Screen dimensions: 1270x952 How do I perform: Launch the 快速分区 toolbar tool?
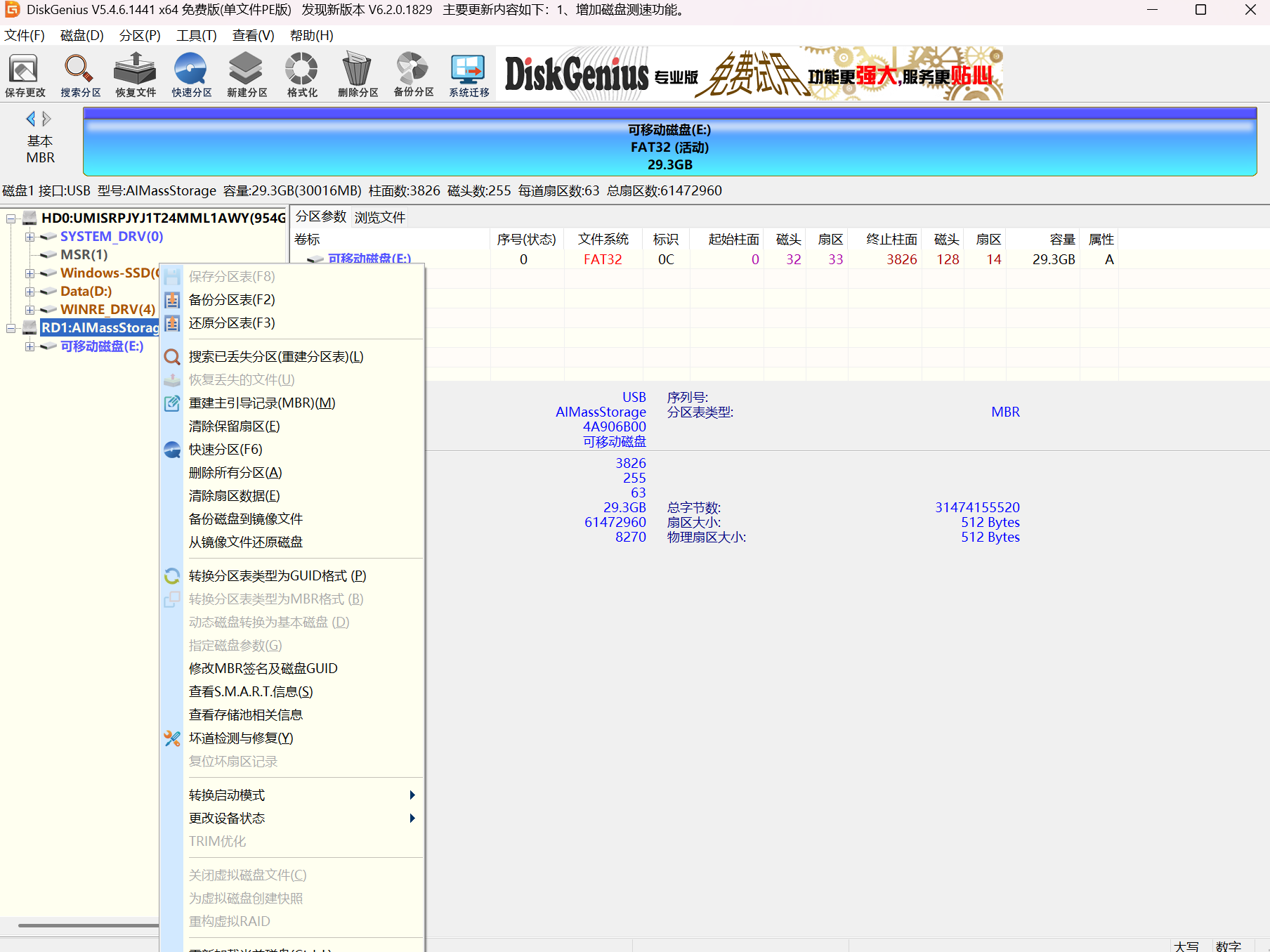point(191,74)
